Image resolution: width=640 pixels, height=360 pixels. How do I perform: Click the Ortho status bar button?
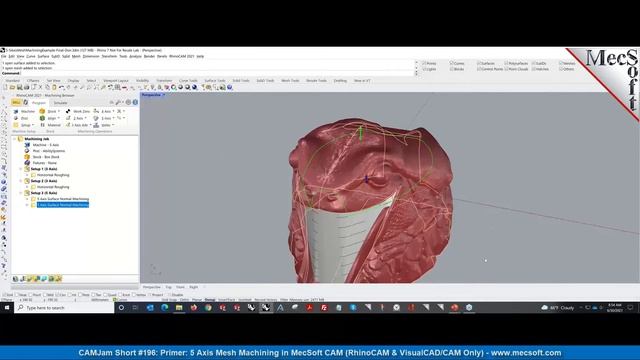(x=184, y=300)
